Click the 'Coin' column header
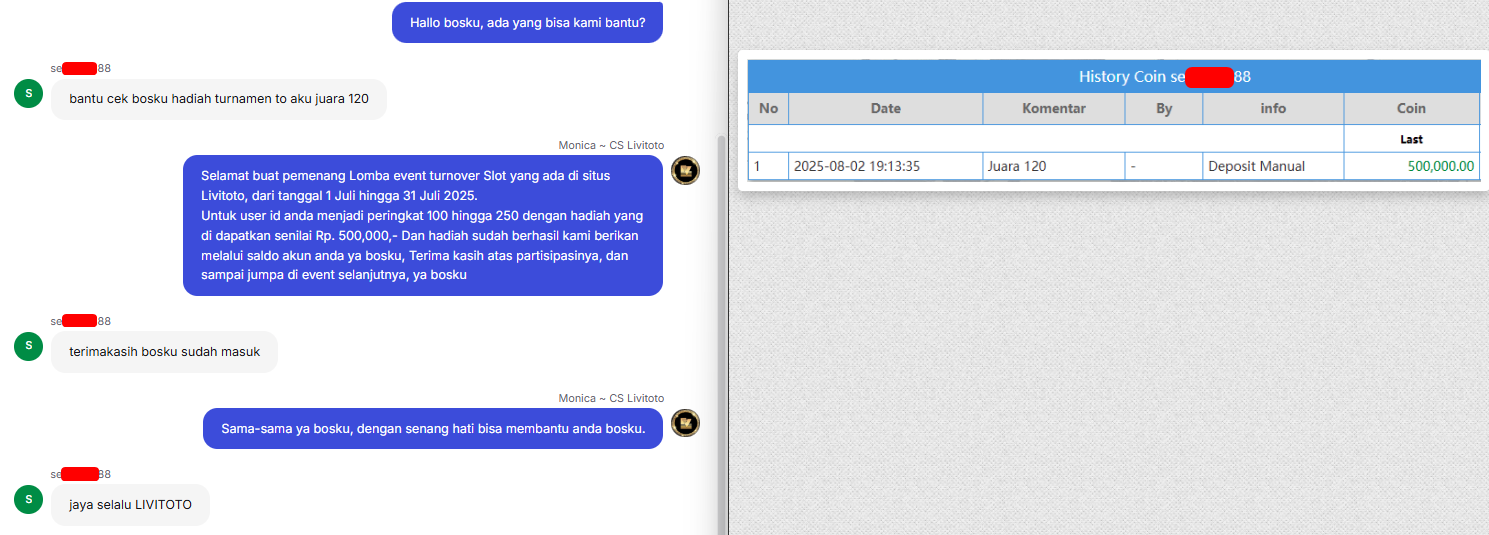 [x=1411, y=109]
